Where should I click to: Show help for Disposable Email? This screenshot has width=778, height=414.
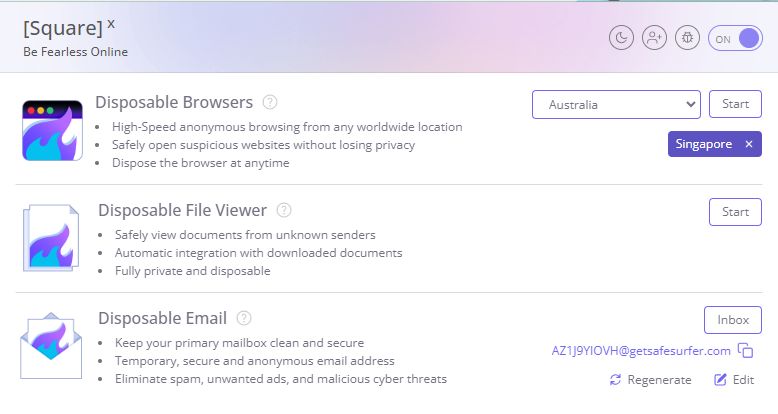(244, 318)
